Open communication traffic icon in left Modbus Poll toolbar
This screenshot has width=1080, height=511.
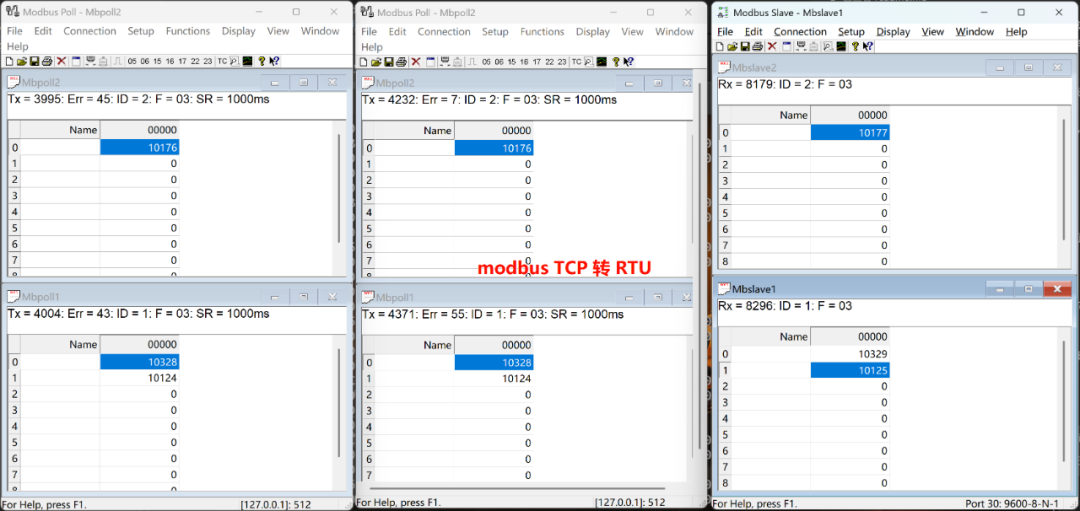[x=234, y=61]
